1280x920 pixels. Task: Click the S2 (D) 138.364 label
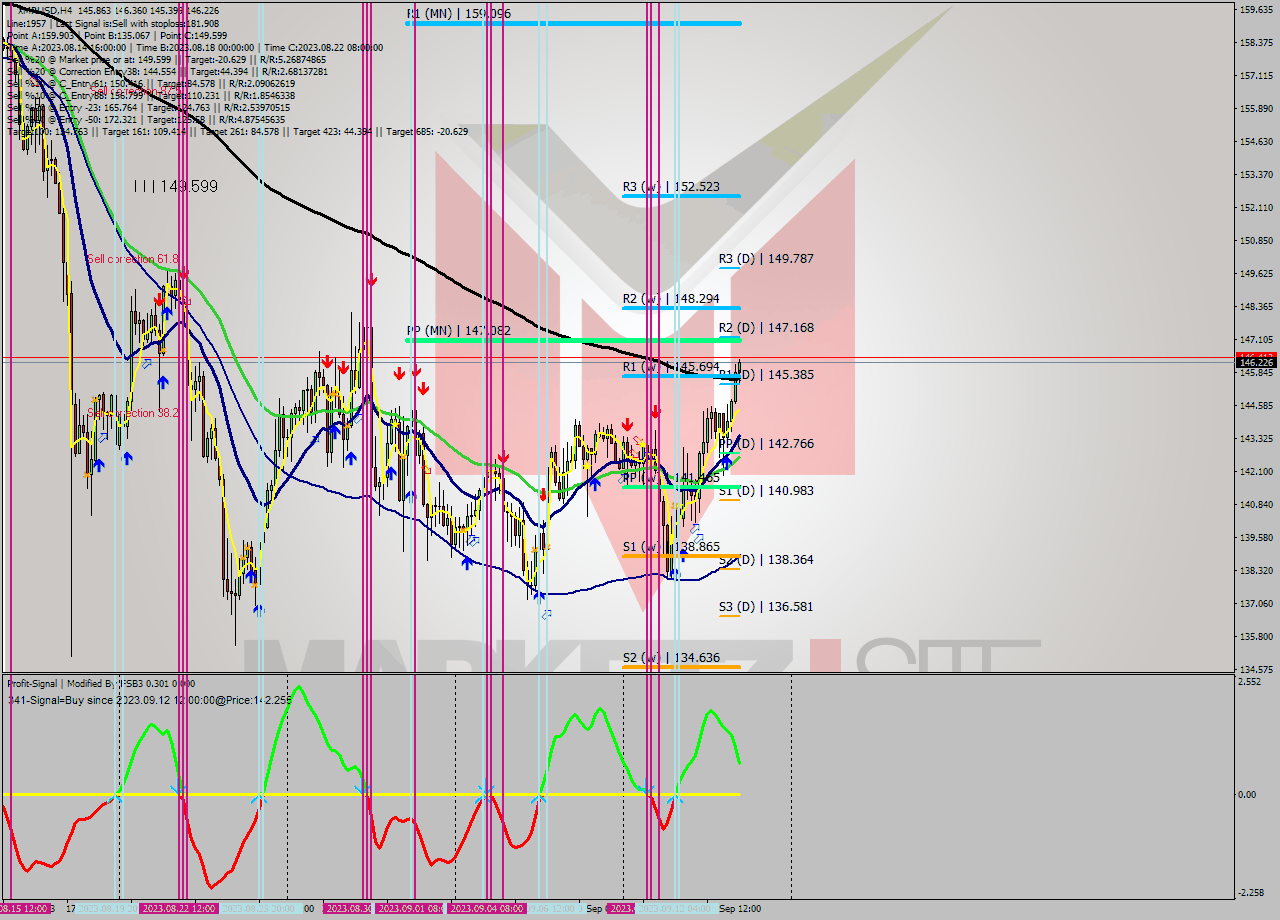pyautogui.click(x=766, y=560)
